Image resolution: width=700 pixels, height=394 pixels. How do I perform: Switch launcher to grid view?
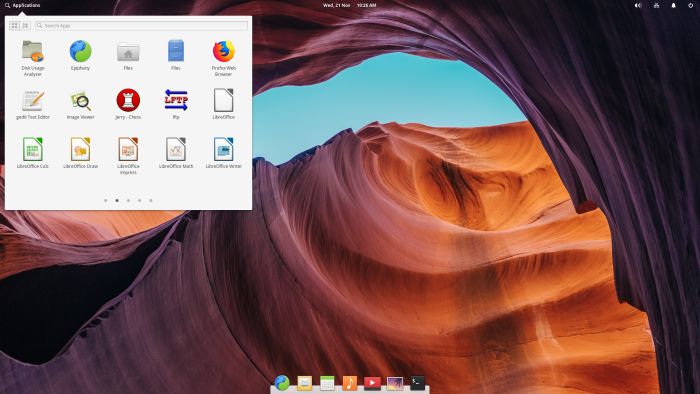14,26
